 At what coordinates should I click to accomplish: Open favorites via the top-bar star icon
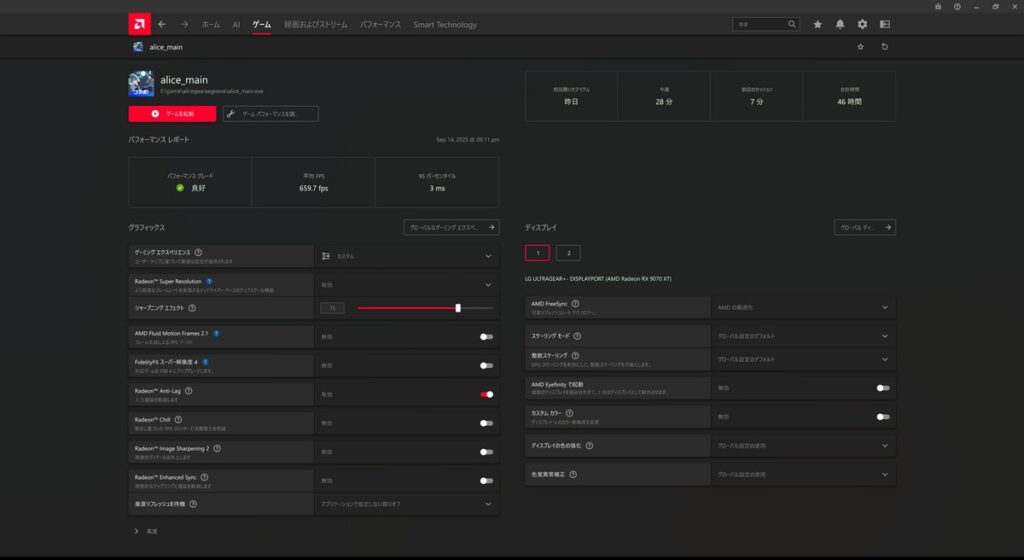818,24
